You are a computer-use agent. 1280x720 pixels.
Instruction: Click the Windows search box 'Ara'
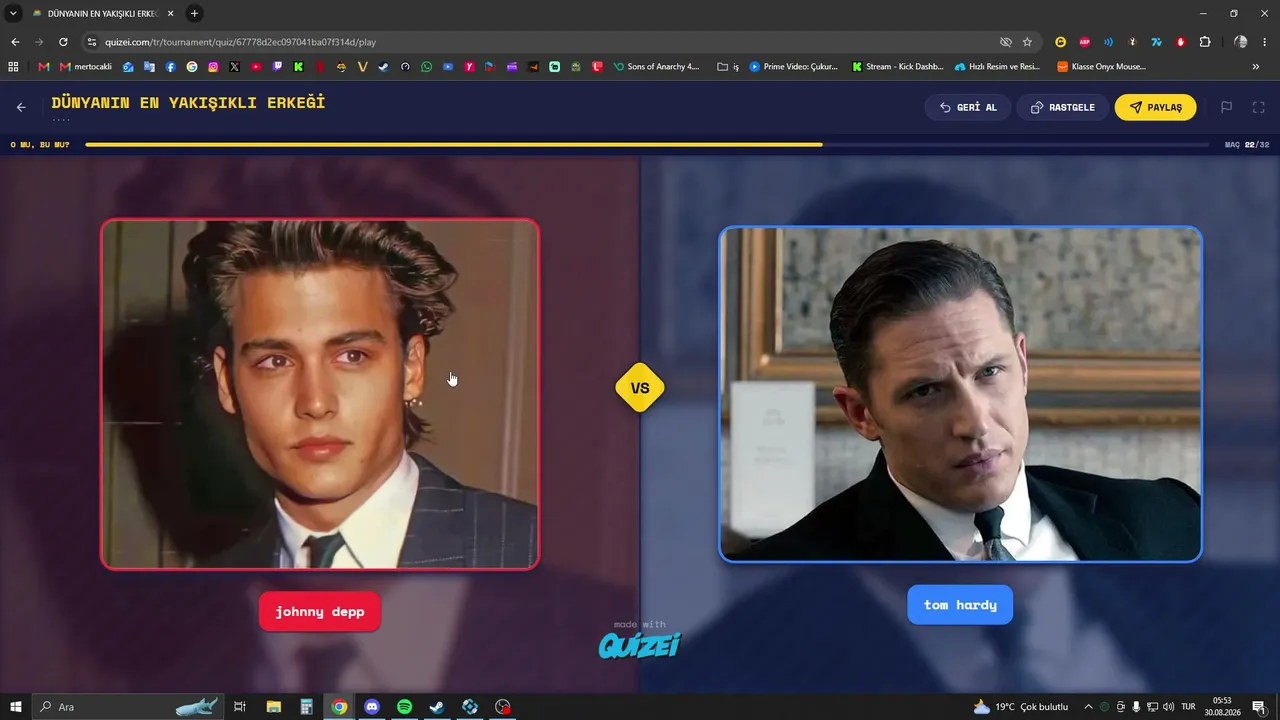click(x=128, y=707)
